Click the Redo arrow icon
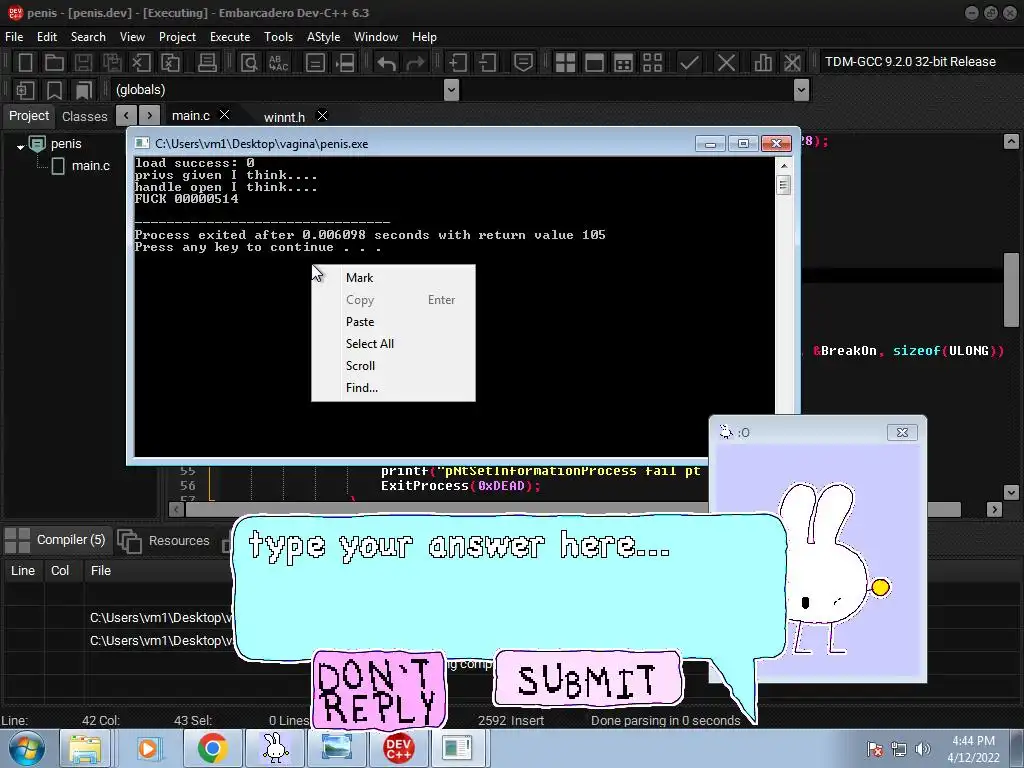The height and width of the screenshot is (768, 1024). click(x=415, y=63)
